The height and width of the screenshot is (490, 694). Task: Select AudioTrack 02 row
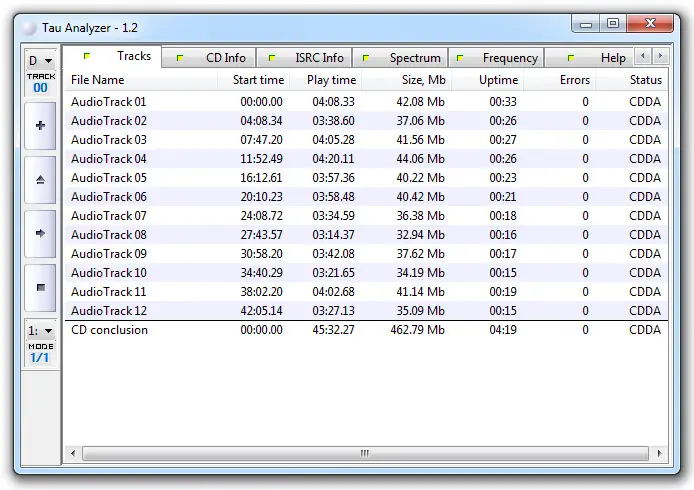pyautogui.click(x=366, y=121)
